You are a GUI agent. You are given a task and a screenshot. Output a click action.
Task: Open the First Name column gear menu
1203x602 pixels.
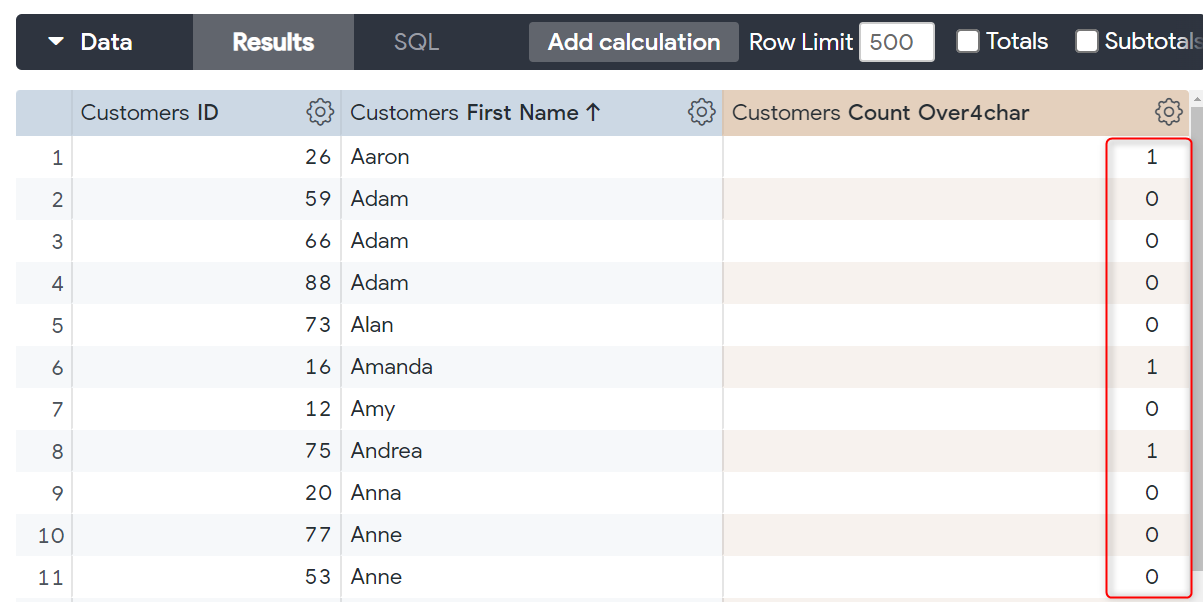click(702, 112)
